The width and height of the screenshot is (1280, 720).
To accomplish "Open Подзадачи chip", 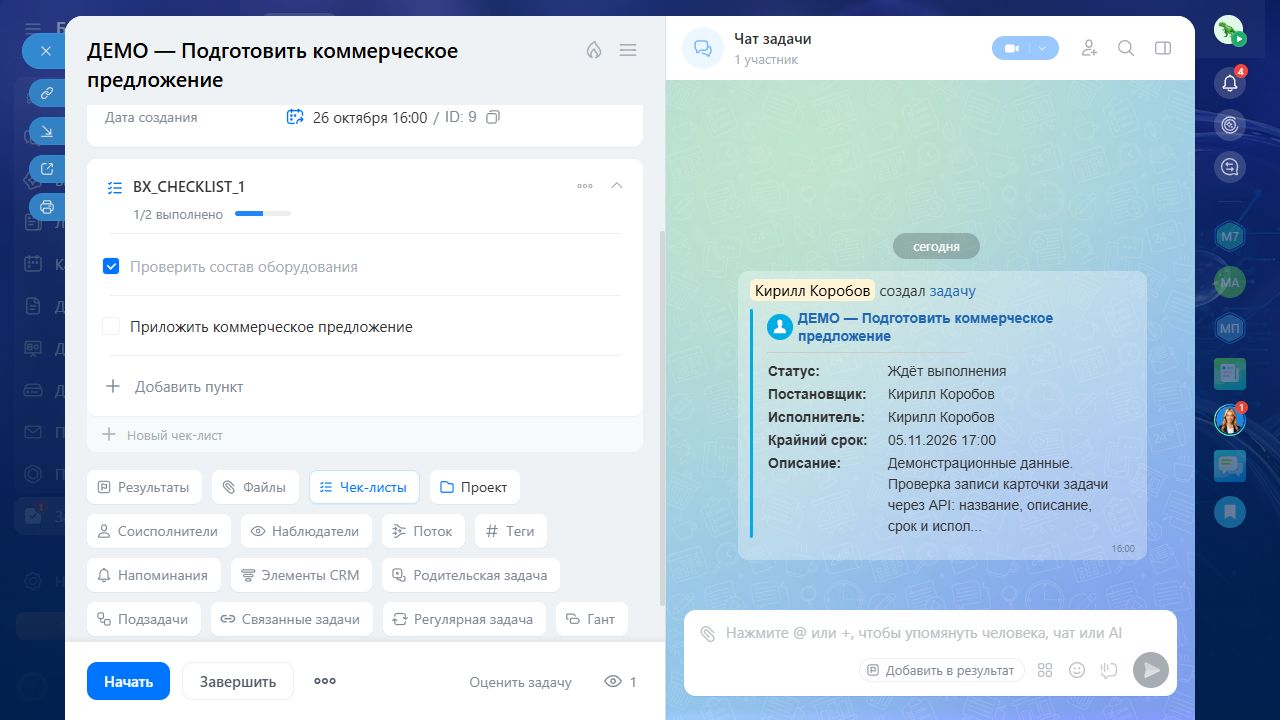I will click(144, 619).
